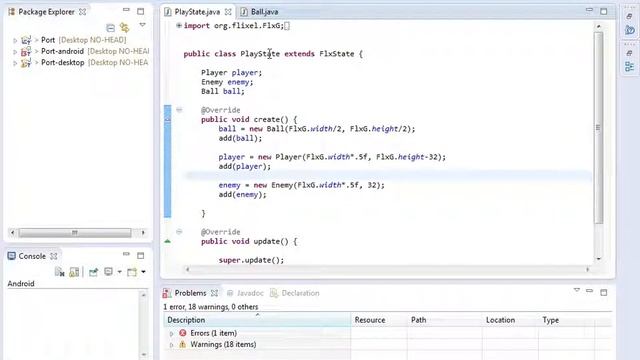Close the Console view tab
640x360 pixels.
tap(53, 256)
